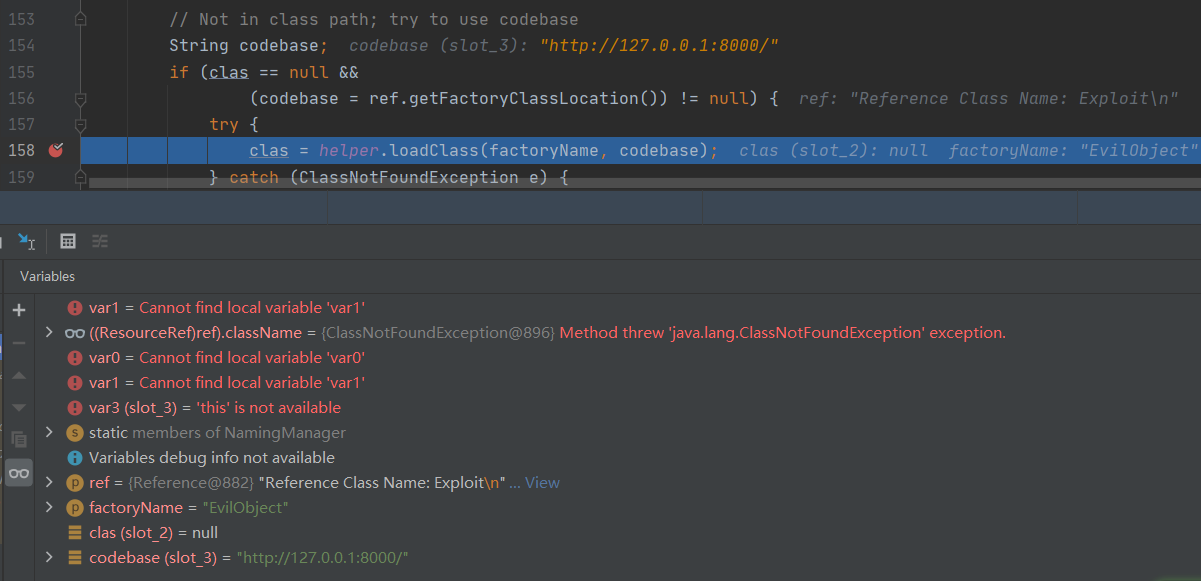Toggle code folding marker on line 153
The height and width of the screenshot is (581, 1201).
click(81, 20)
